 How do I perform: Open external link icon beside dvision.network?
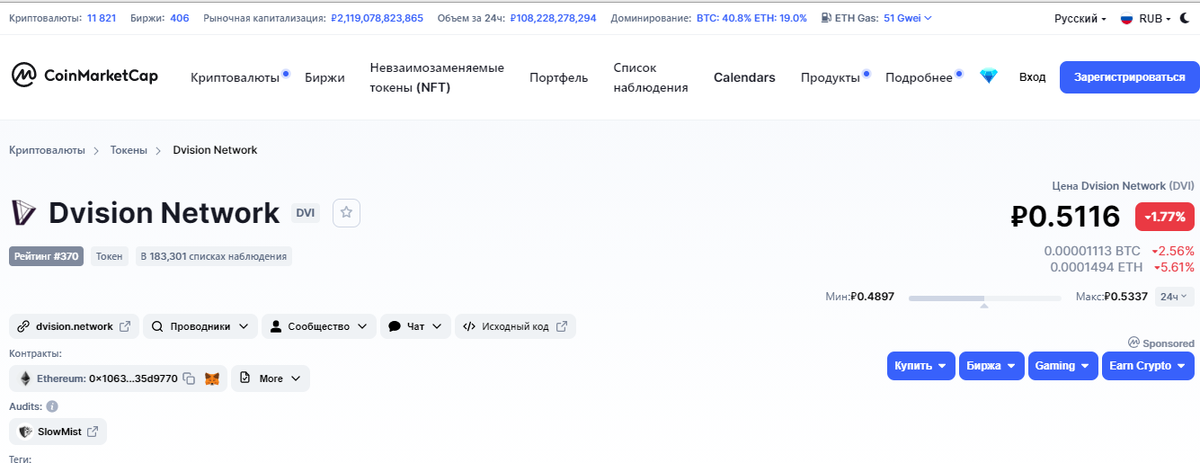[125, 326]
